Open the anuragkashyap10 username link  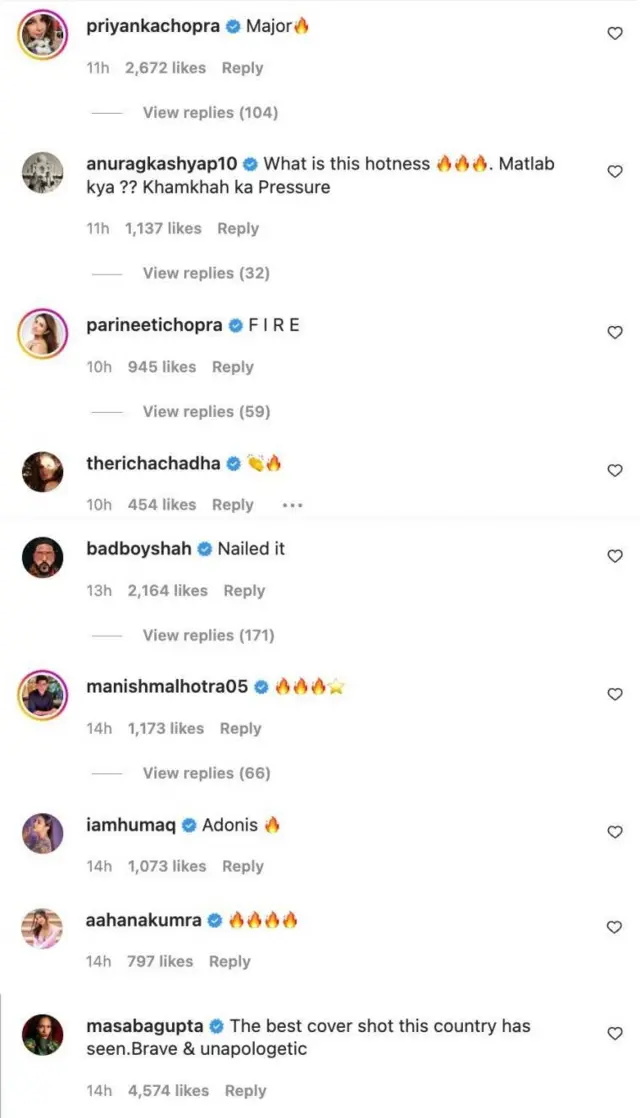click(x=162, y=164)
